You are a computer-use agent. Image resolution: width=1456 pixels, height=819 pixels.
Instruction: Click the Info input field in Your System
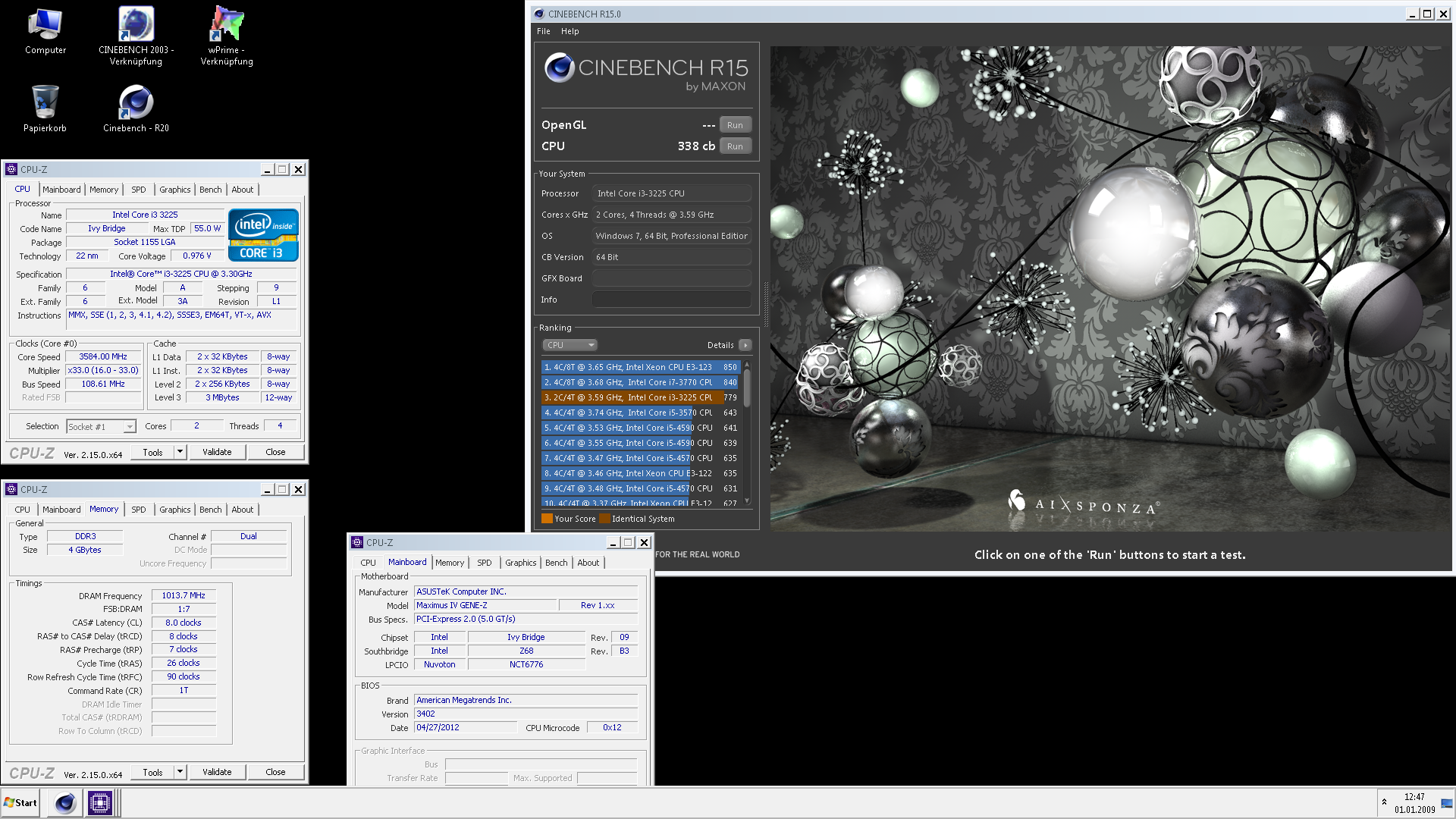point(671,300)
